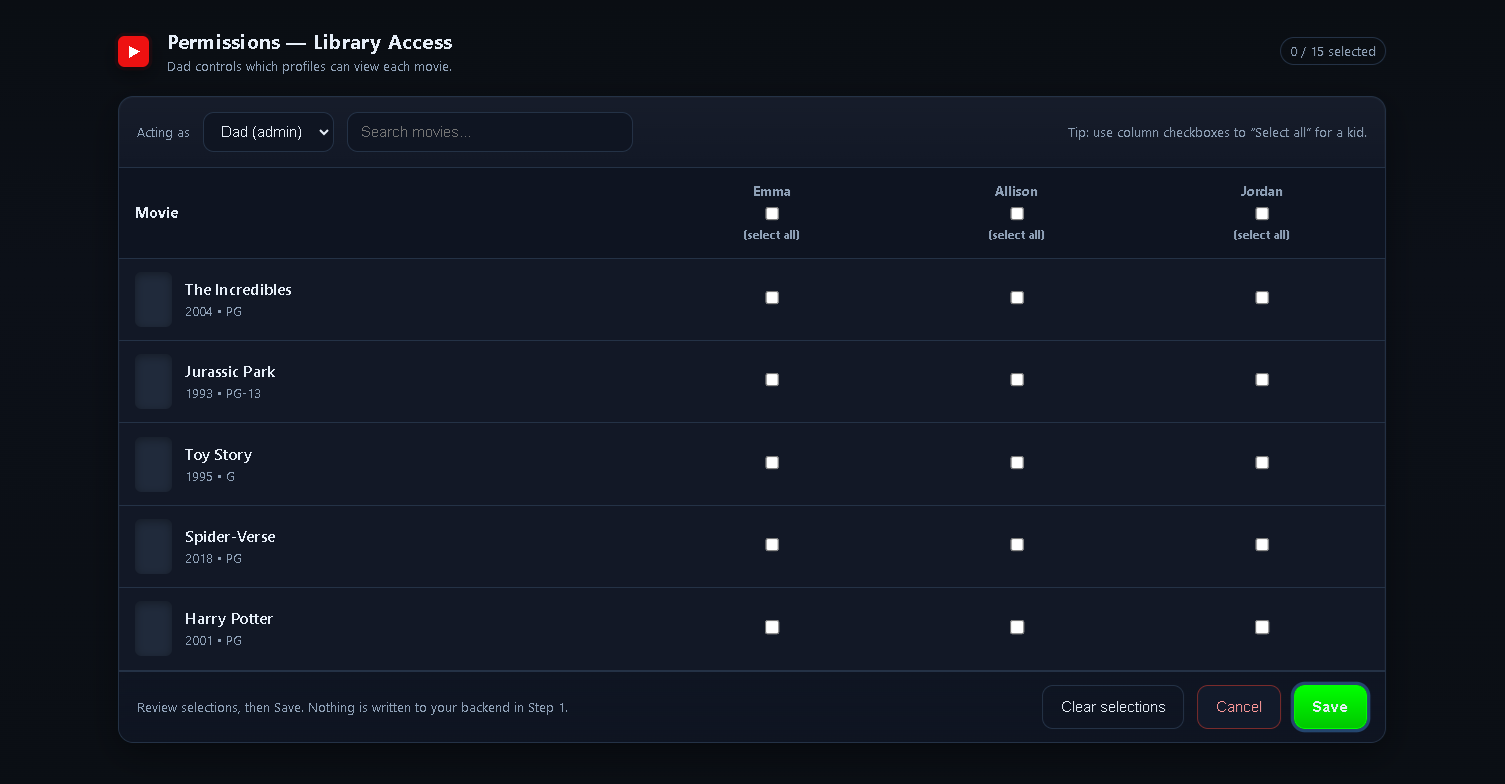The width and height of the screenshot is (1505, 784).
Task: Grant Spider-Verse access to Jordan
Action: point(1262,544)
